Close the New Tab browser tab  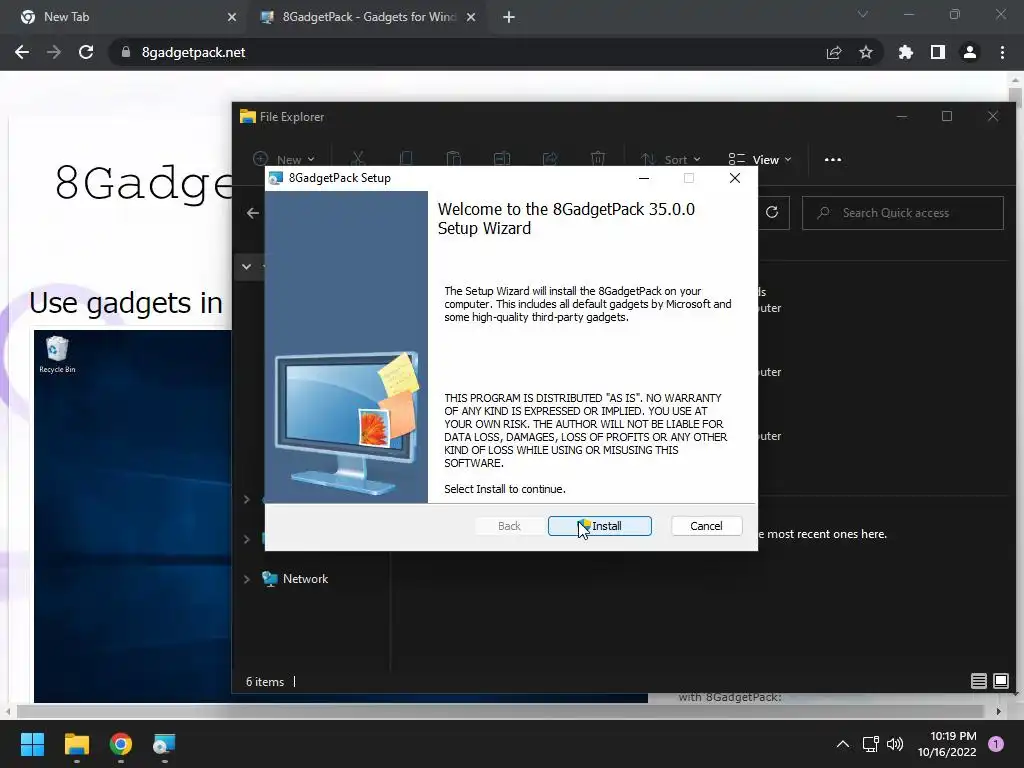pyautogui.click(x=232, y=17)
